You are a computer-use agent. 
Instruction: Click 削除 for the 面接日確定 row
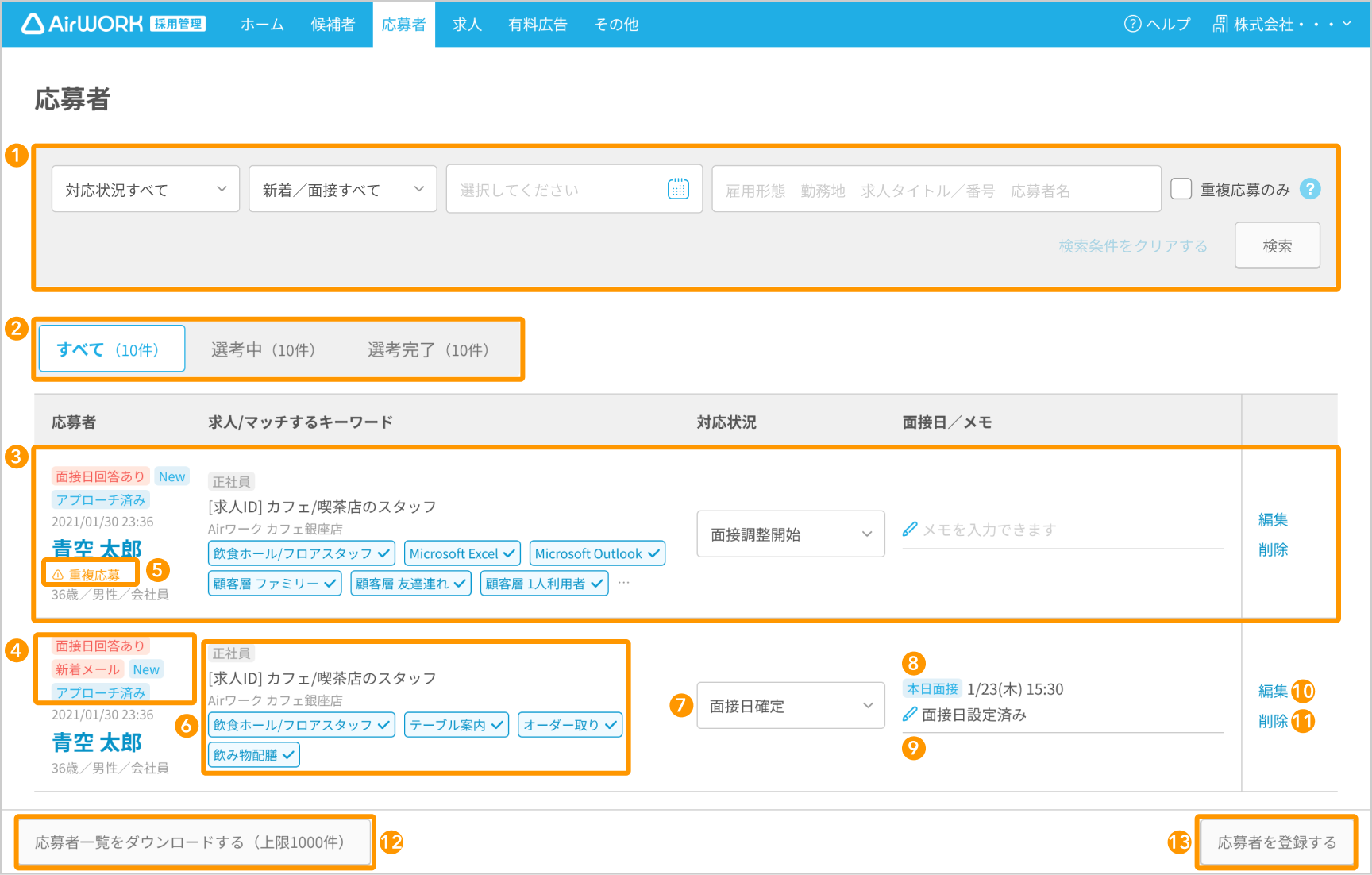[1273, 721]
